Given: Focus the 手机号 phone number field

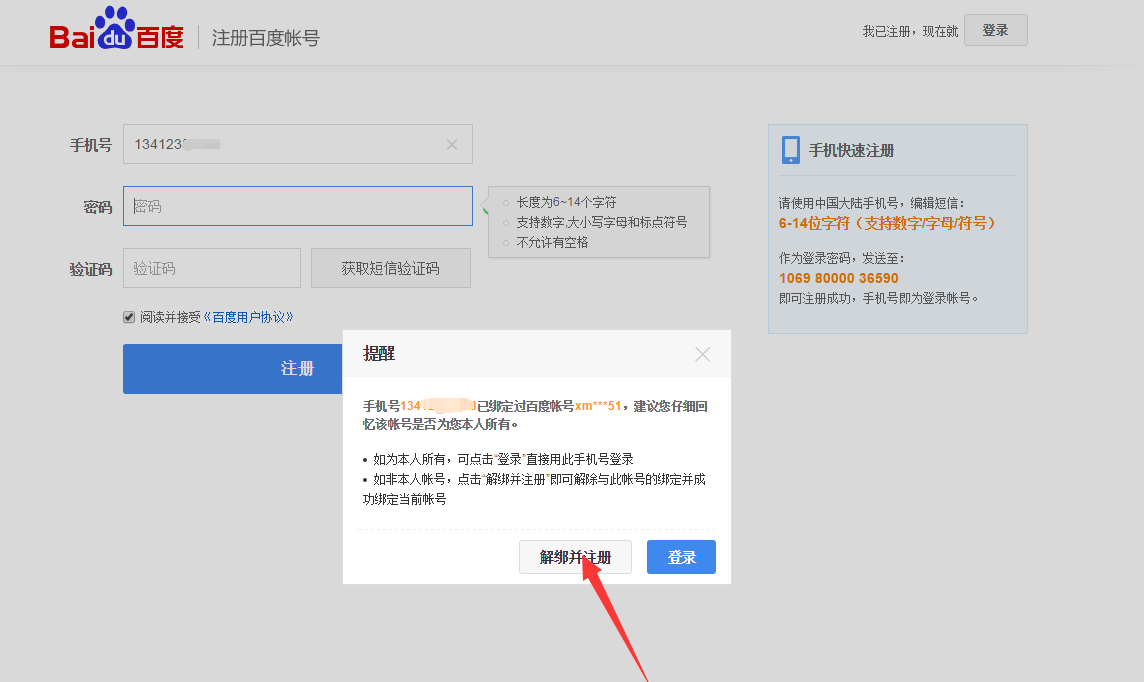Looking at the screenshot, I should (298, 144).
